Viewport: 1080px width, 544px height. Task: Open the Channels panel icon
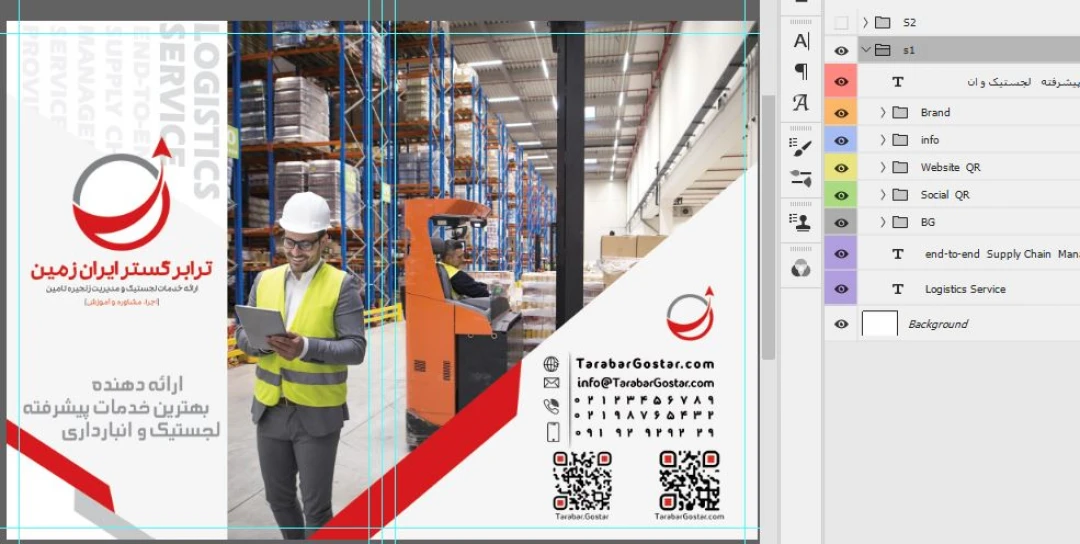coord(801,268)
